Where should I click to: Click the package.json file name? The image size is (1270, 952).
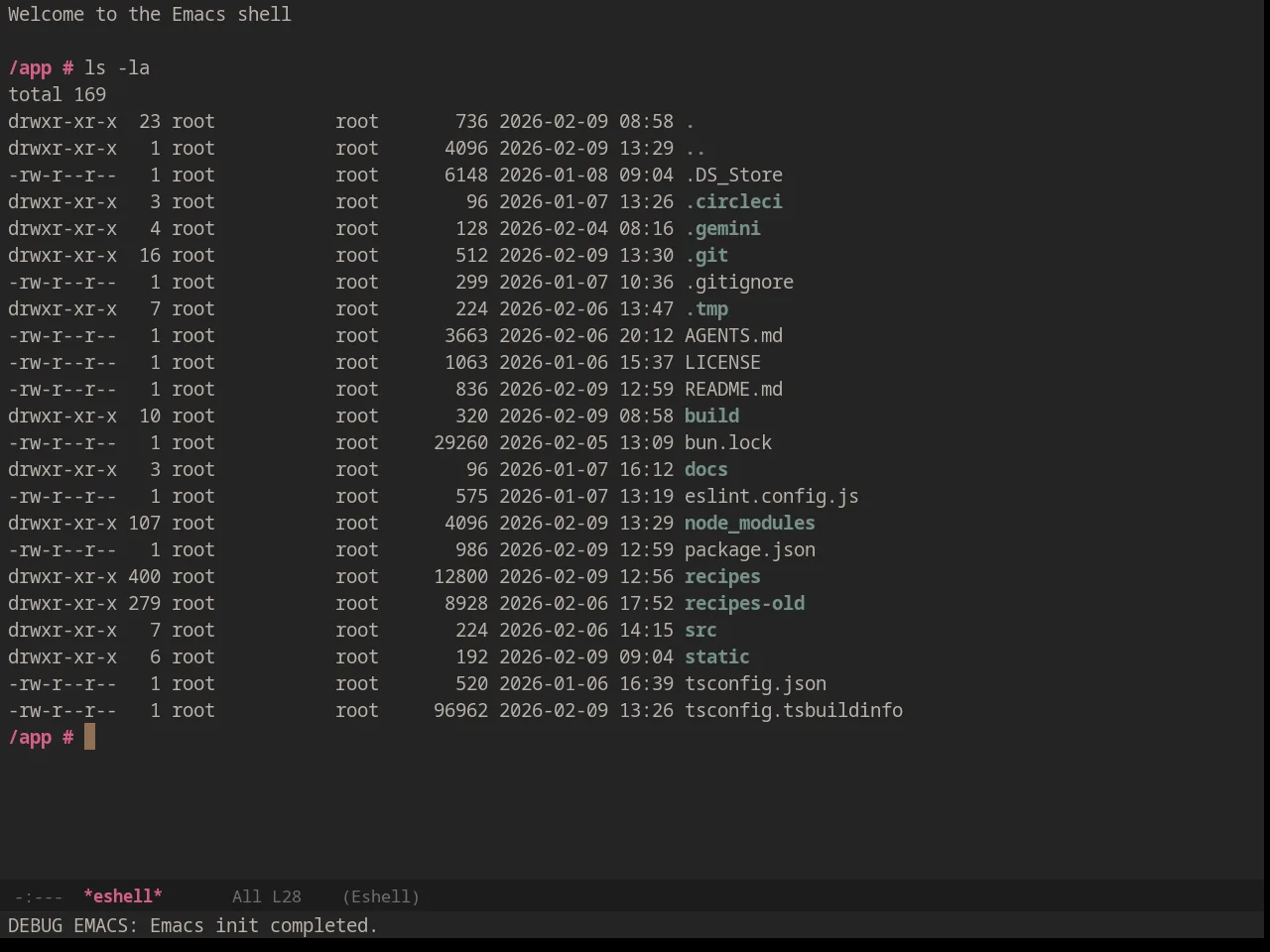(749, 549)
